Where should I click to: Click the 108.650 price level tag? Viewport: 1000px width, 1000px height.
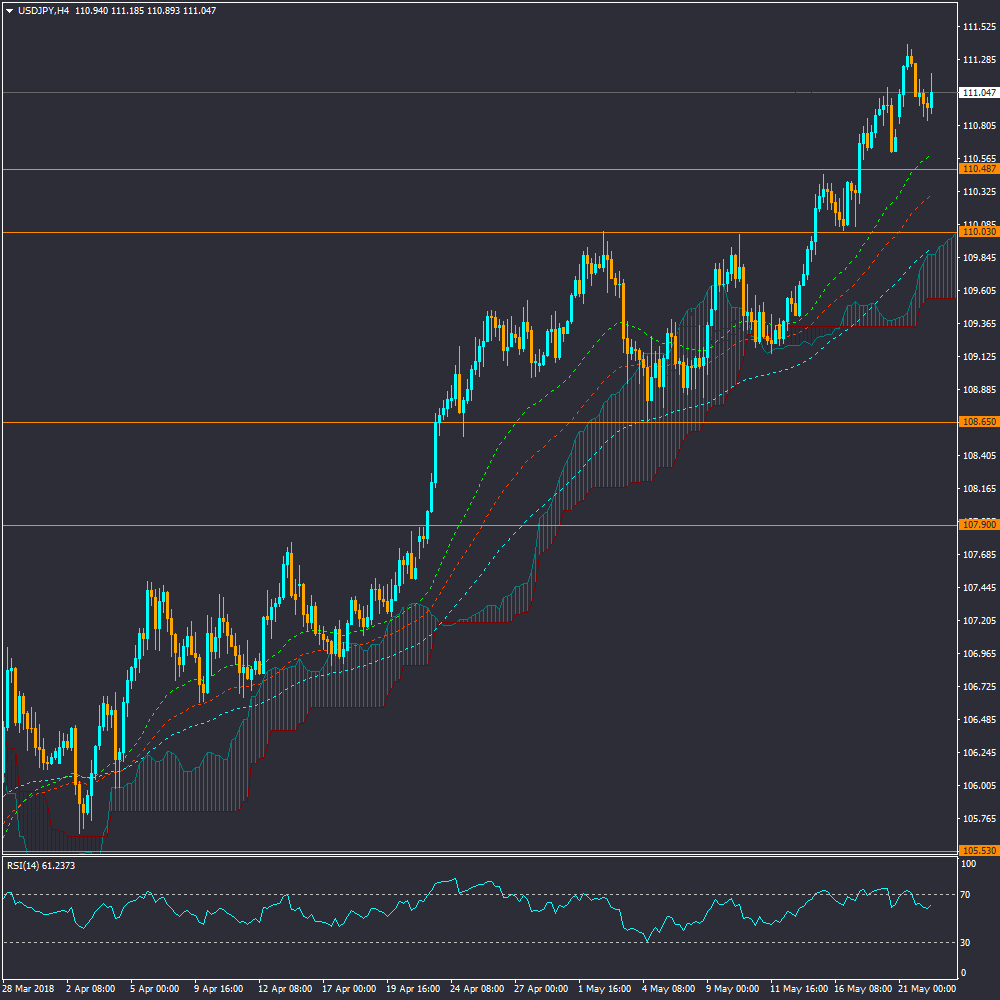978,422
